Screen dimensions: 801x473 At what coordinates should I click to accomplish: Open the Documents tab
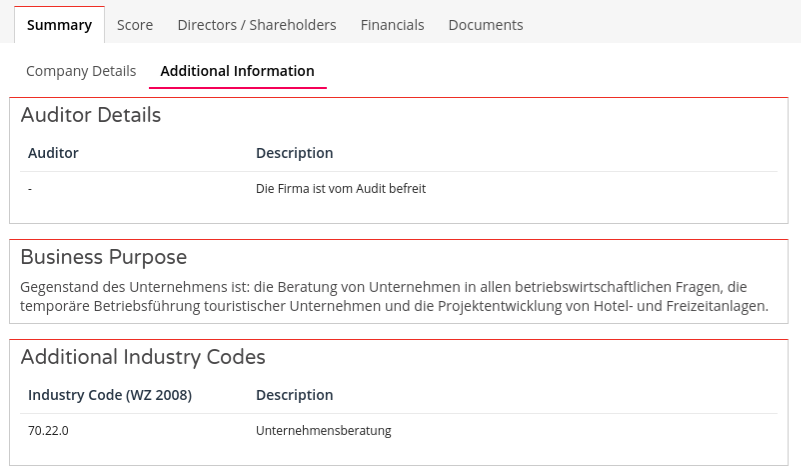tap(485, 25)
